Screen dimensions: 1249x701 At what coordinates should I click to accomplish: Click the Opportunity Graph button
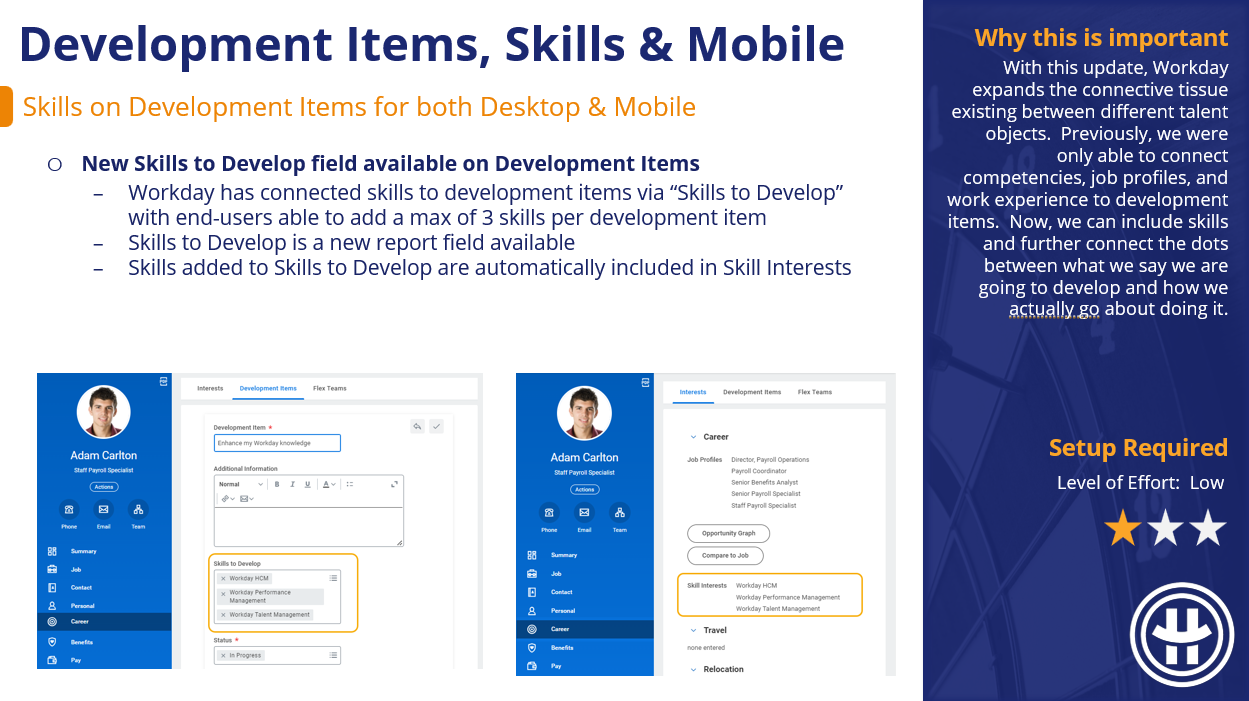tap(728, 533)
